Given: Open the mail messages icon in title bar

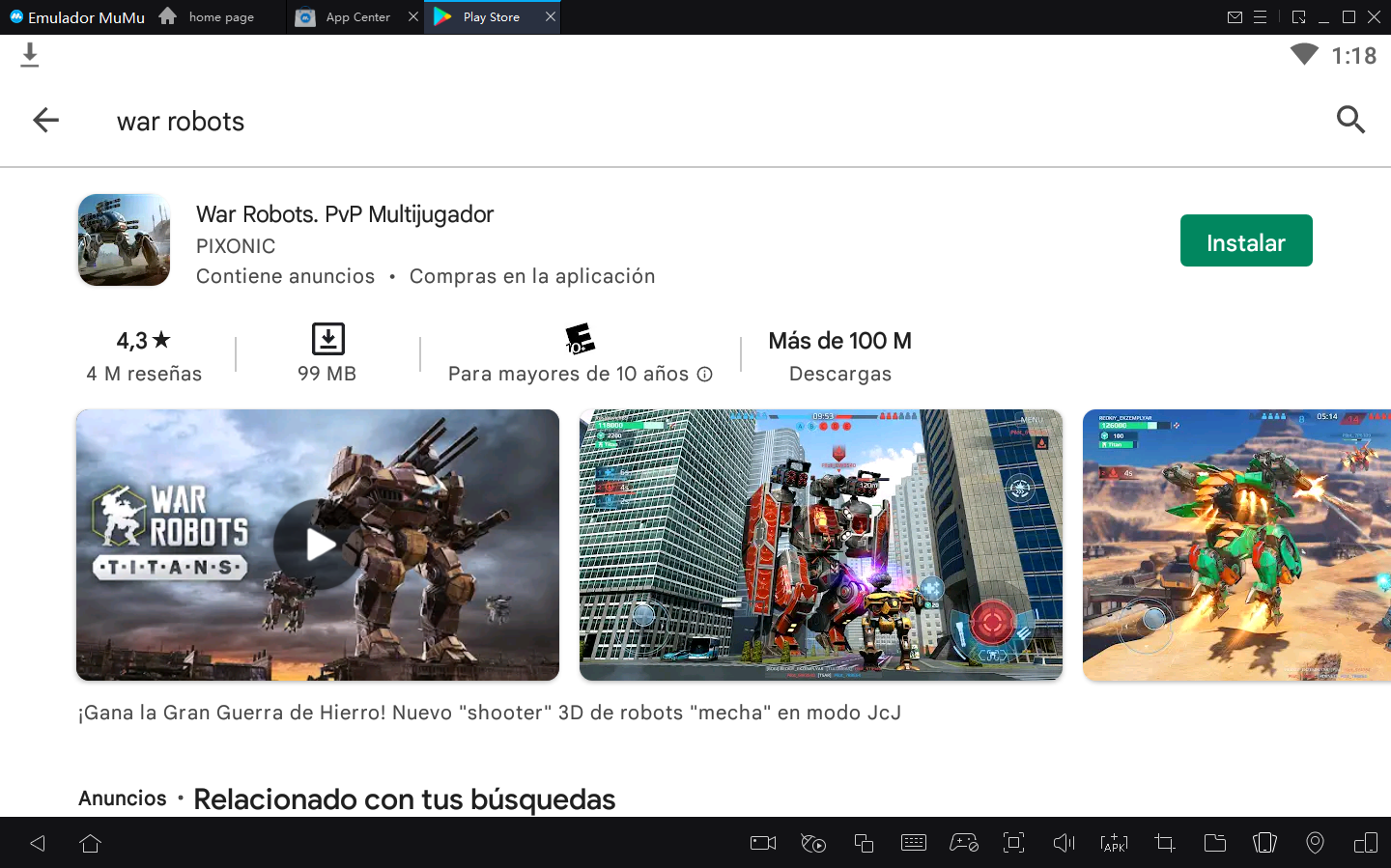Looking at the screenshot, I should pyautogui.click(x=1235, y=17).
